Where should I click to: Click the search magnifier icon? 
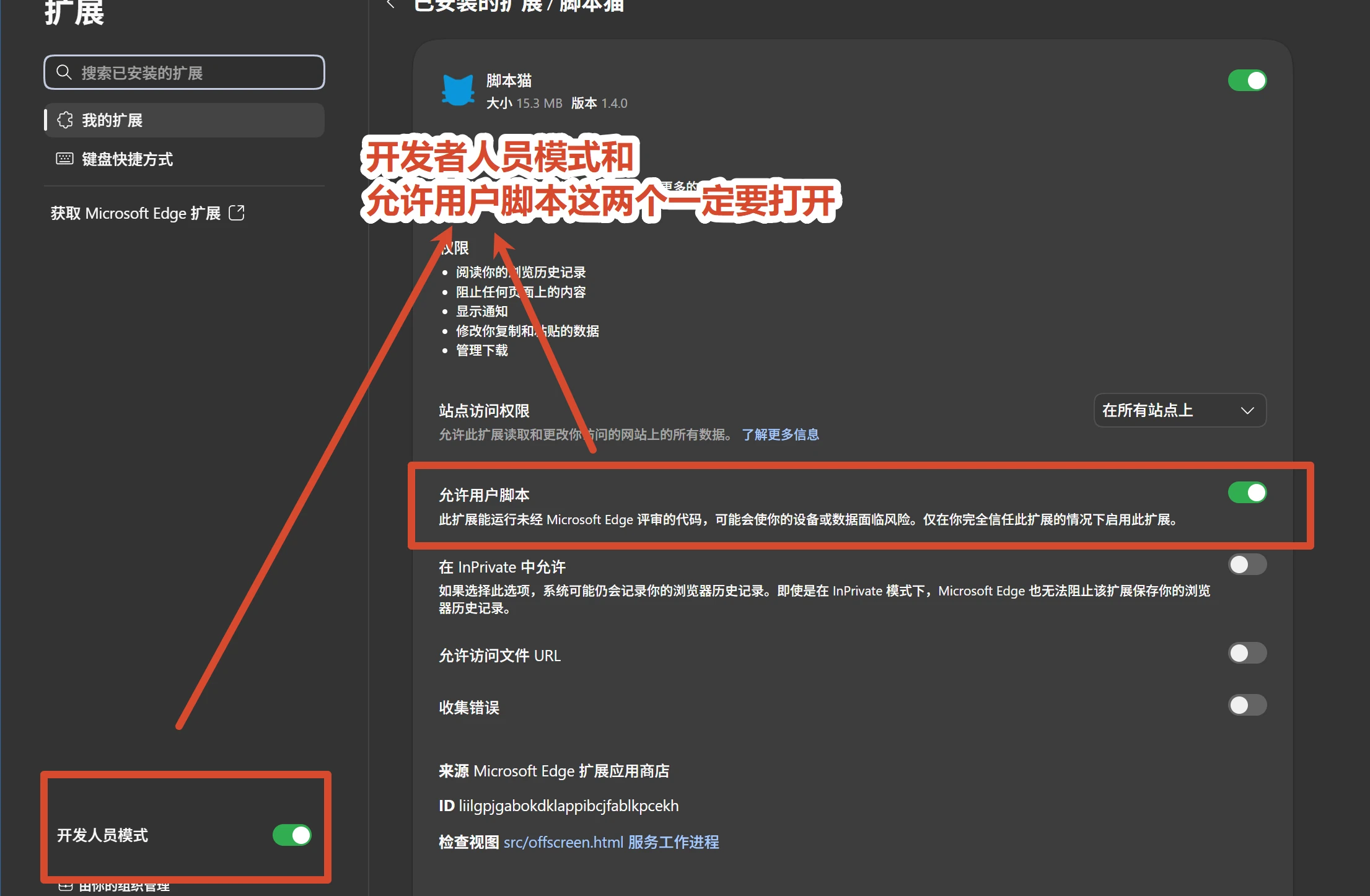pos(64,72)
